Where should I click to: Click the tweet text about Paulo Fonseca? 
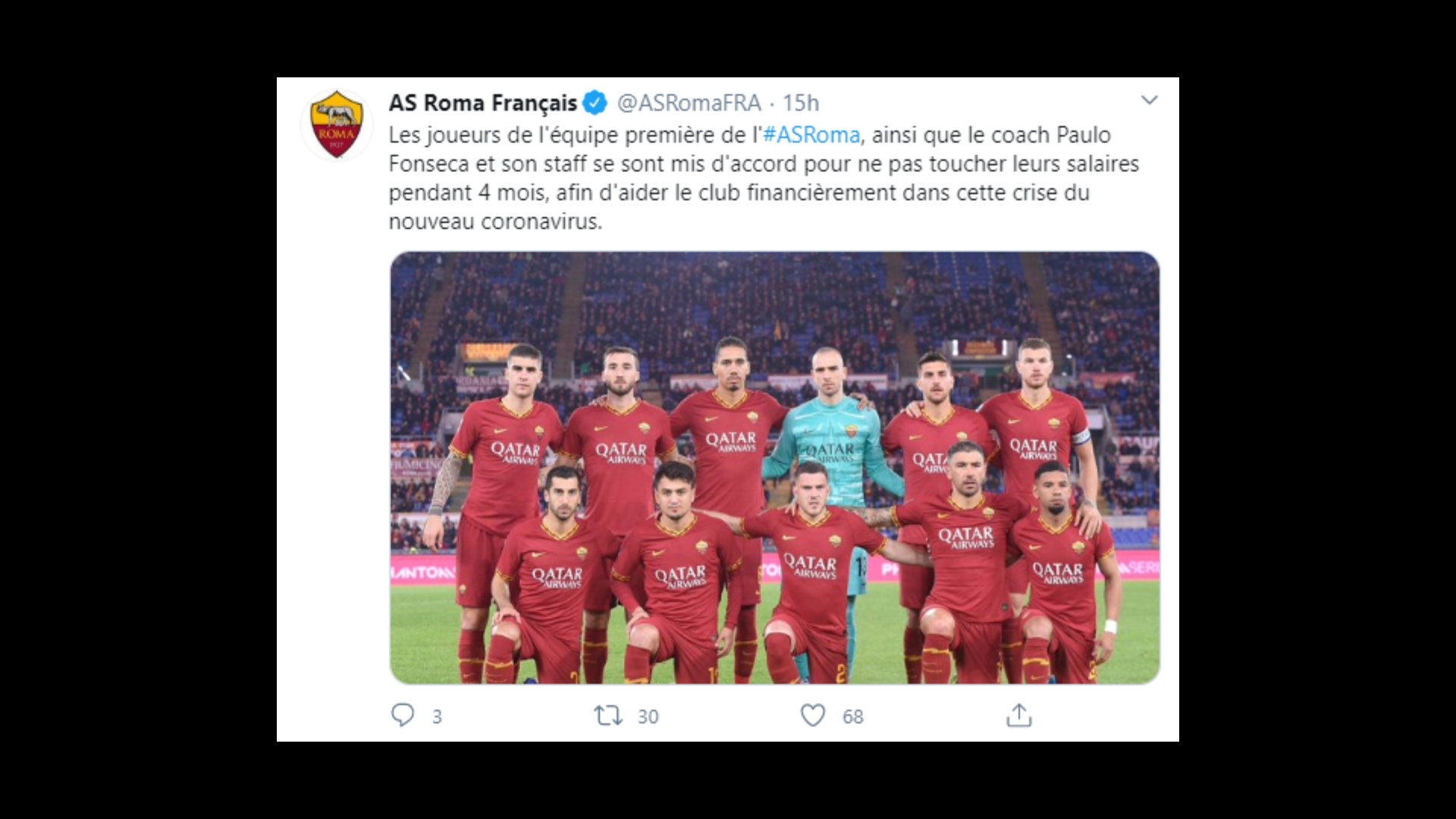tap(764, 178)
